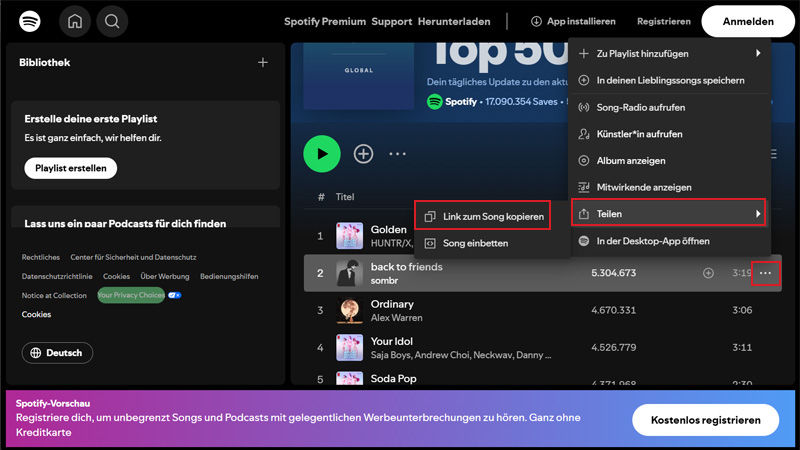Click Mitwirkende anzeigen credits icon
The image size is (800, 450).
click(x=584, y=187)
